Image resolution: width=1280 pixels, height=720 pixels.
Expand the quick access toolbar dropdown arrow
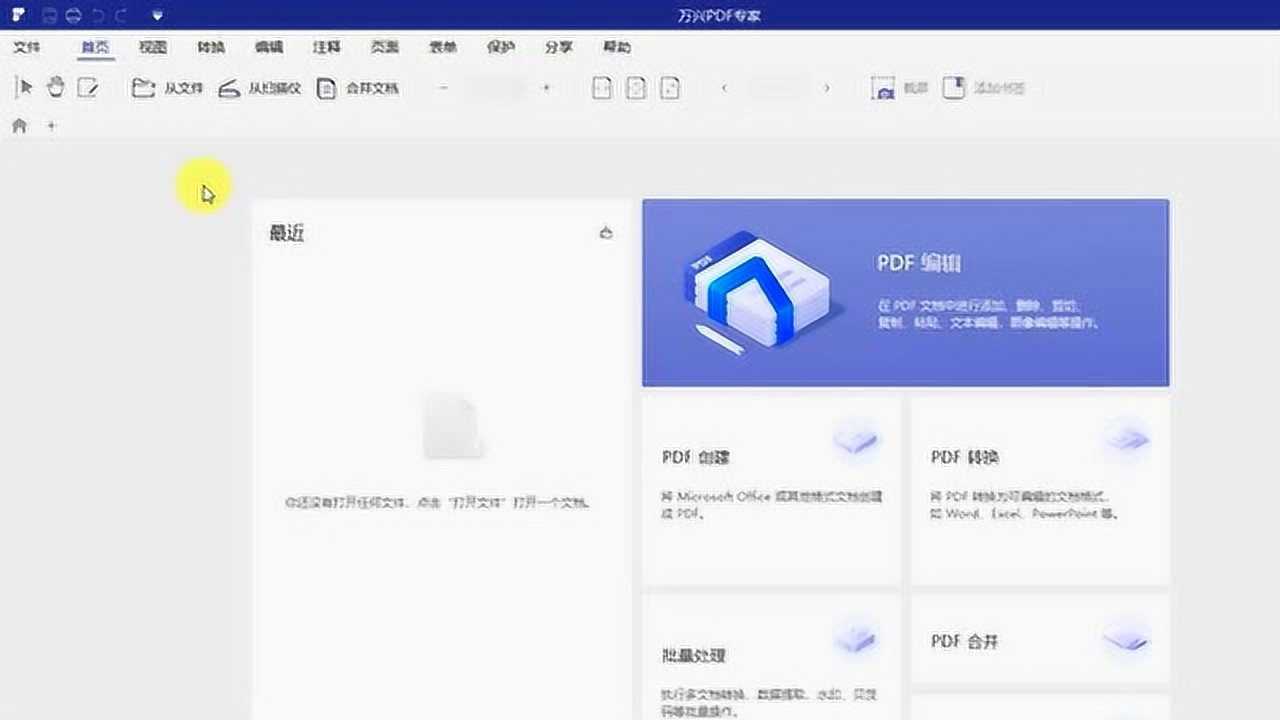[x=157, y=15]
